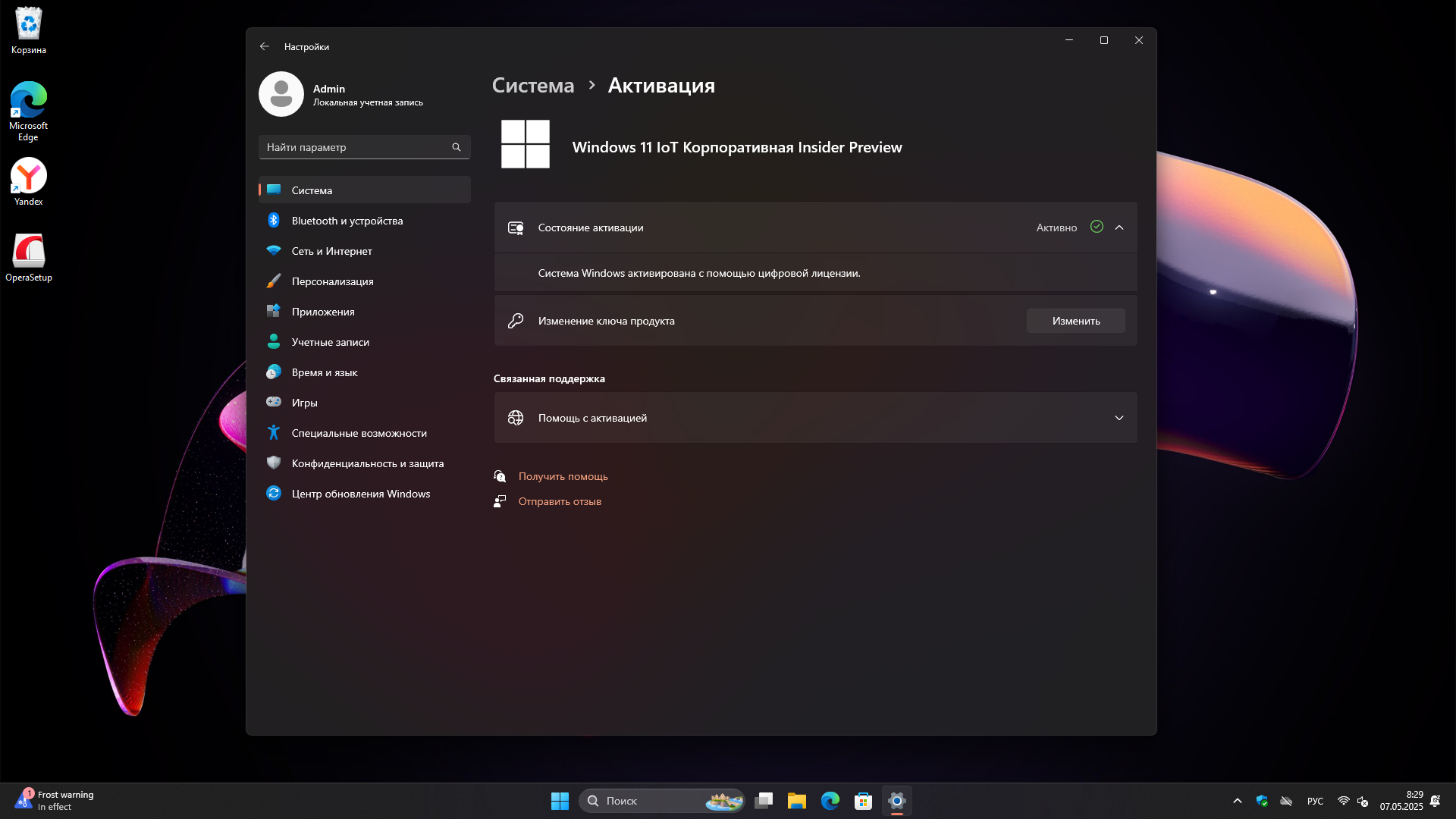
Task: Open the Windows Start button
Action: [x=560, y=801]
